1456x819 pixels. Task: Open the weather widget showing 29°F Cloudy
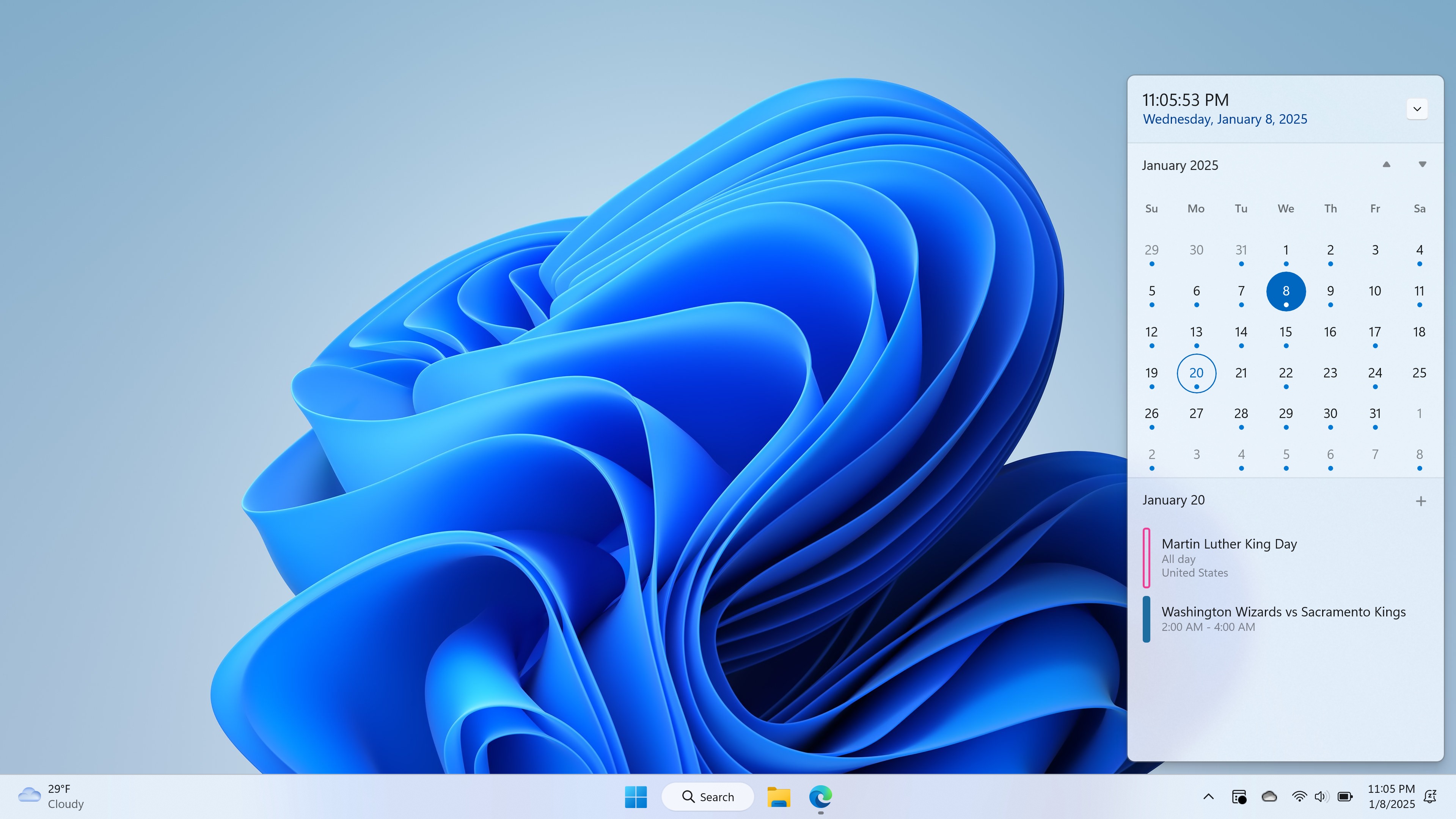[x=51, y=796]
